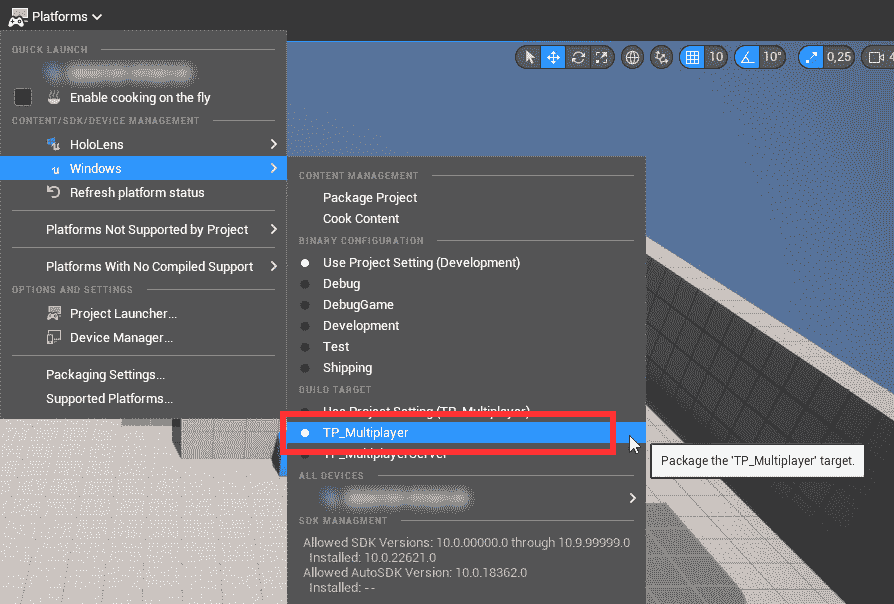
Task: Expand arrow for Platforms Not Supported by Project
Action: [x=274, y=229]
